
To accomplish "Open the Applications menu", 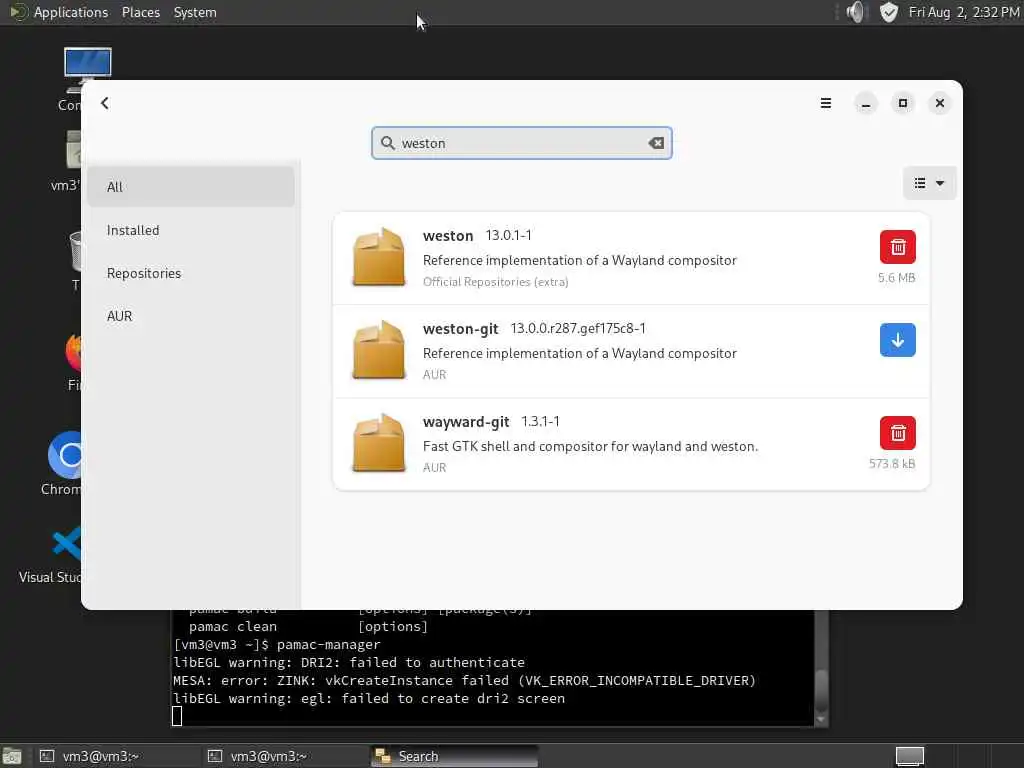I will (x=71, y=12).
